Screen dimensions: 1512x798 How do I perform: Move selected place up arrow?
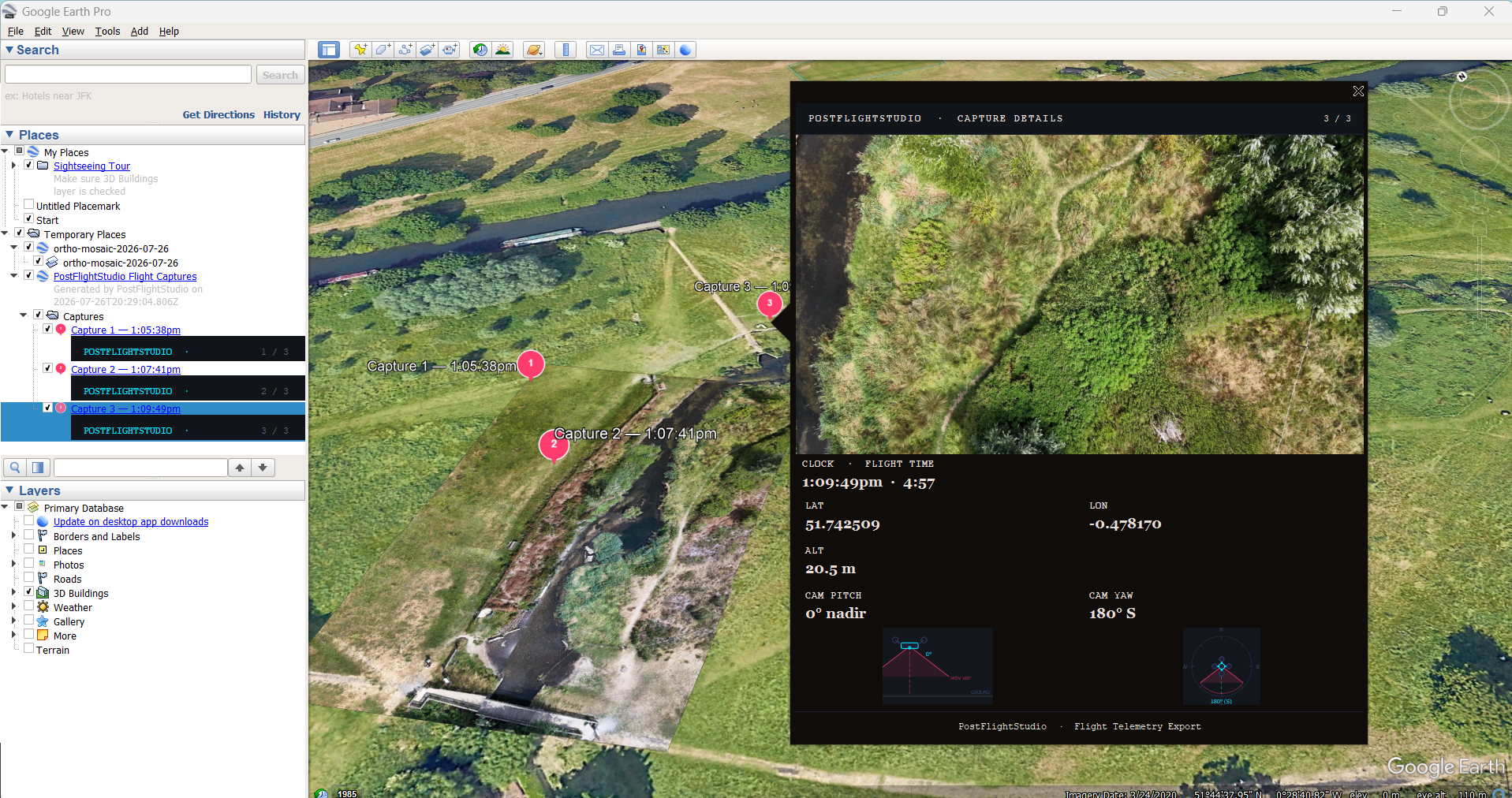pyautogui.click(x=240, y=468)
